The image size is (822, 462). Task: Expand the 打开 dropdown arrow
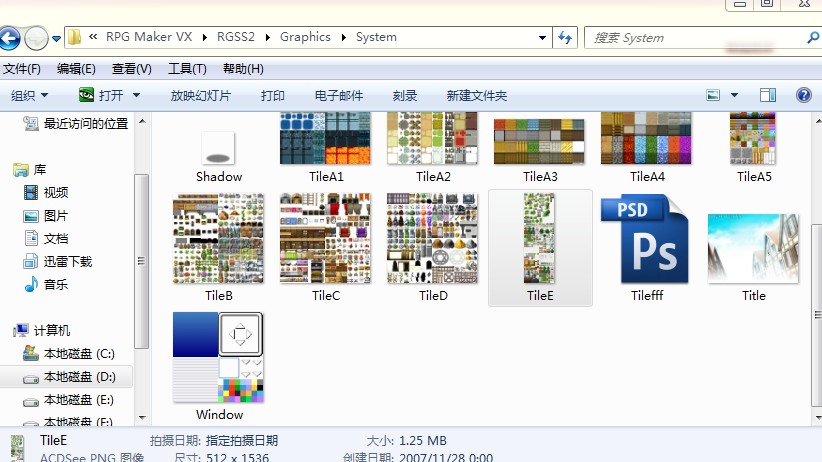point(136,95)
